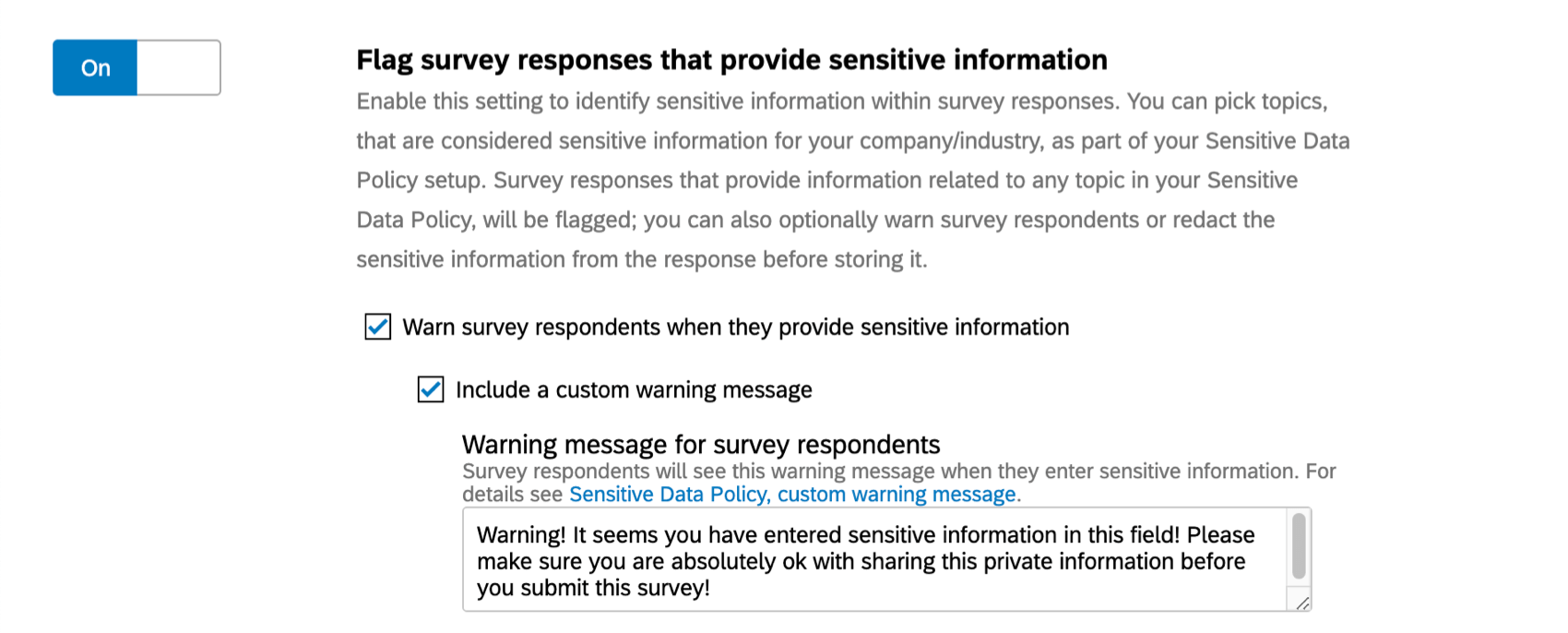Re-check the include custom warning checkbox
The height and width of the screenshot is (633, 1568).
[x=429, y=389]
